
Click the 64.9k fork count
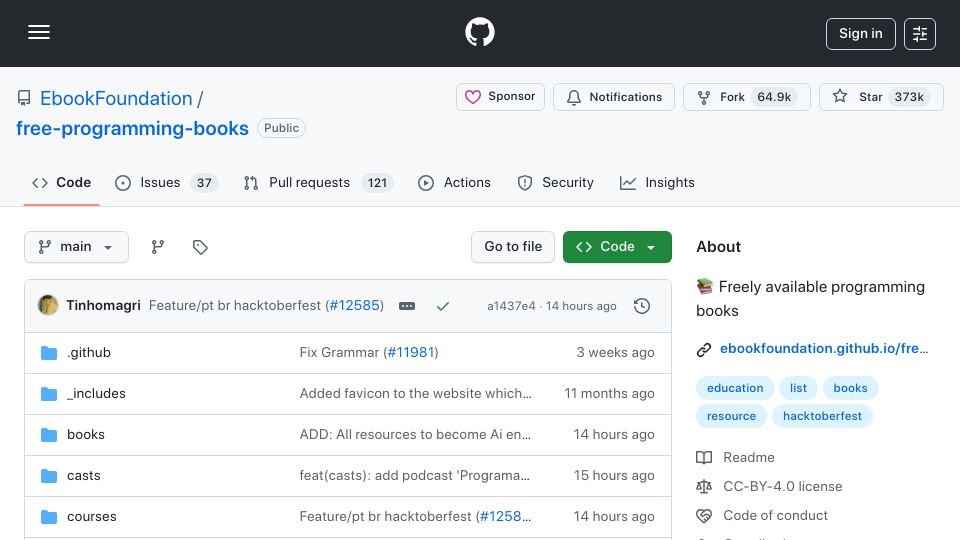pyautogui.click(x=774, y=97)
